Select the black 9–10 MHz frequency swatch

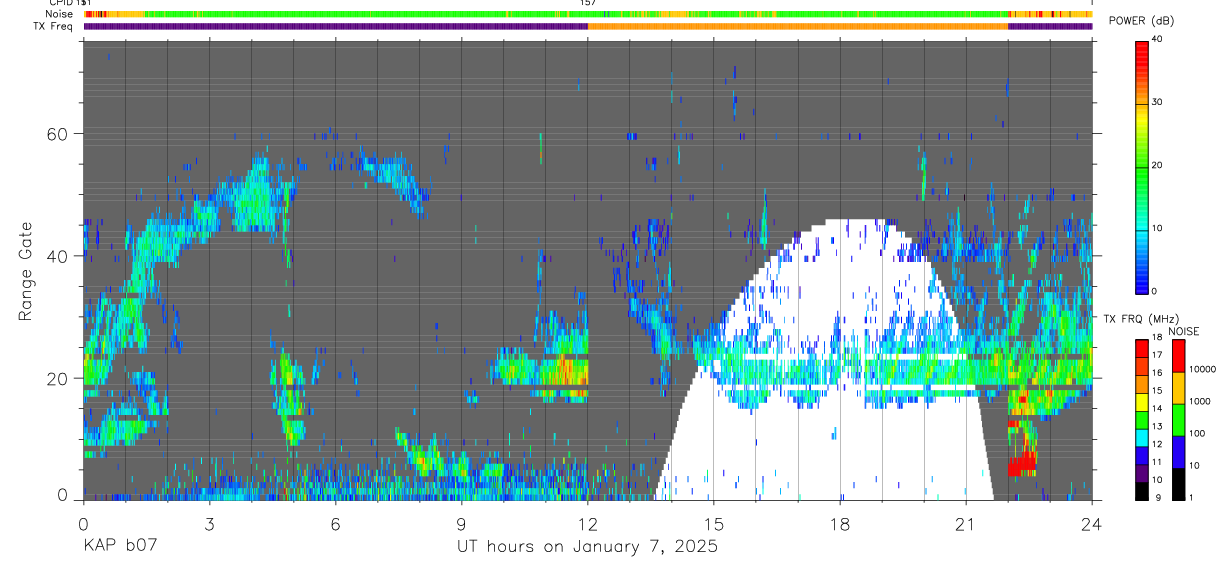pos(1141,491)
